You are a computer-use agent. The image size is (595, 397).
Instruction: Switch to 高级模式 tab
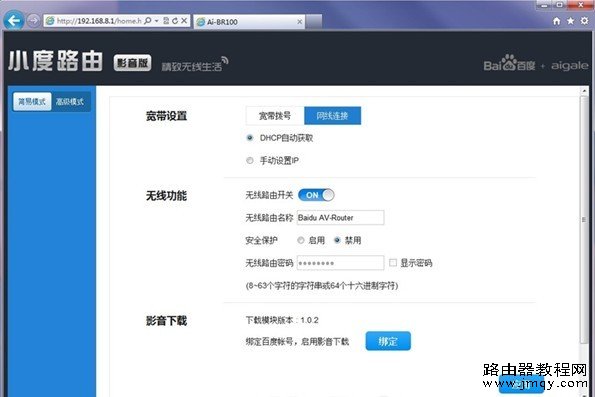coord(70,101)
